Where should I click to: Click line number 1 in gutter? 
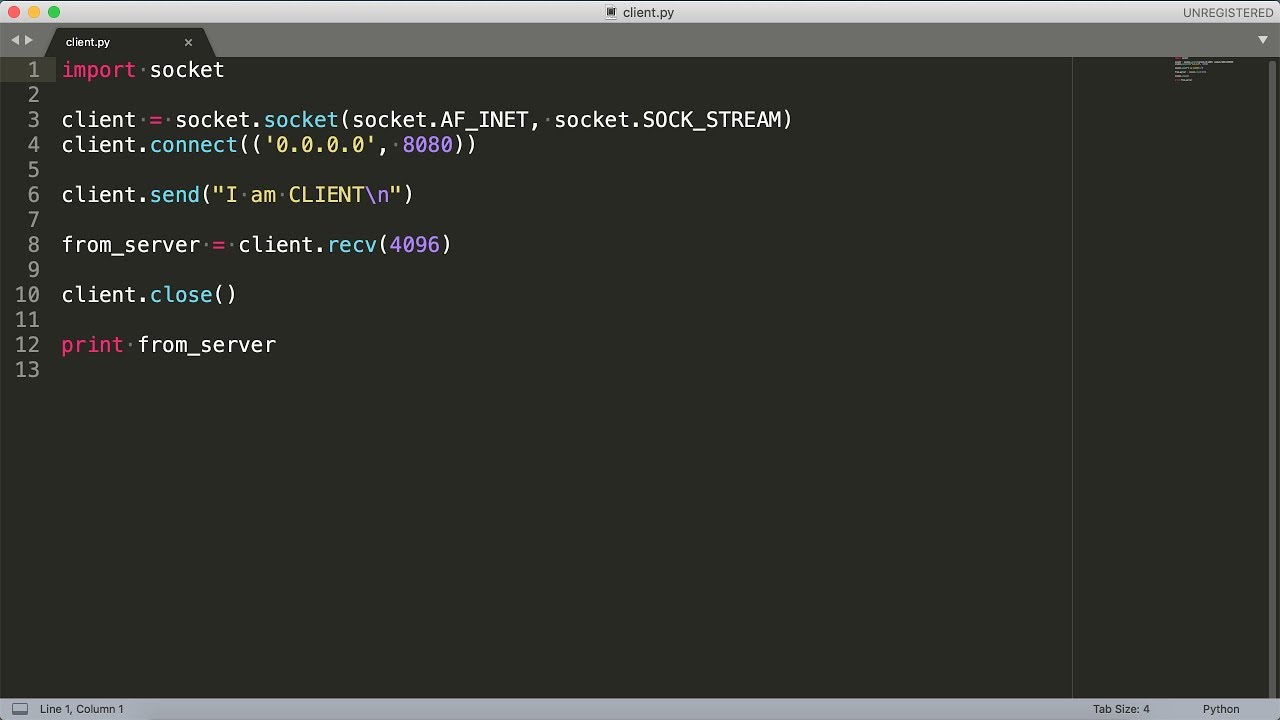[34, 70]
